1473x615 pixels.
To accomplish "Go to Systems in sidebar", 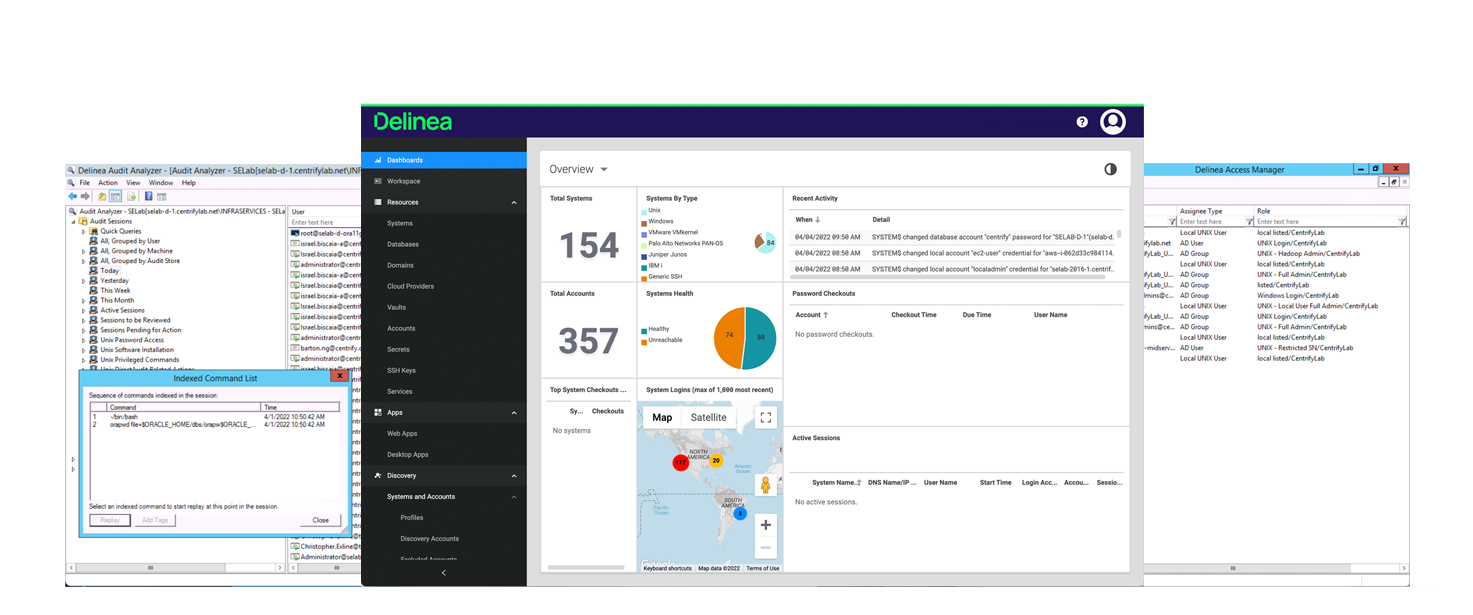I will (x=400, y=223).
